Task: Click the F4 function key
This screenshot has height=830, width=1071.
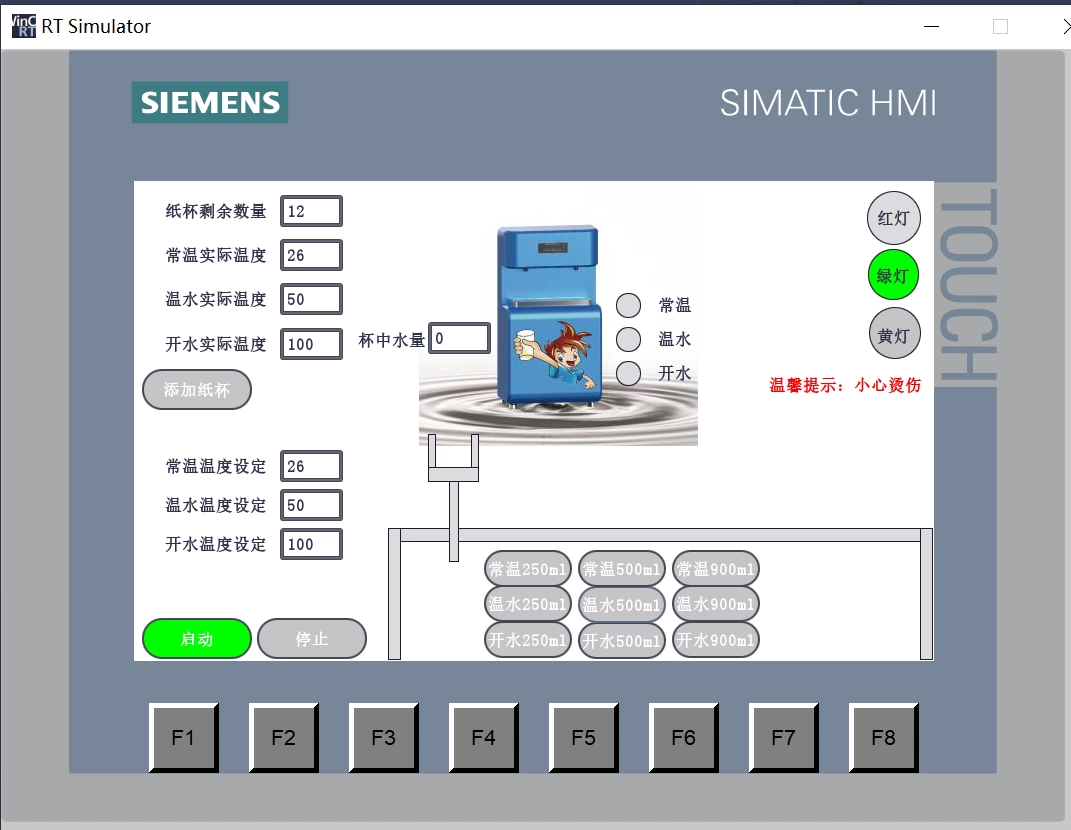Action: tap(484, 738)
